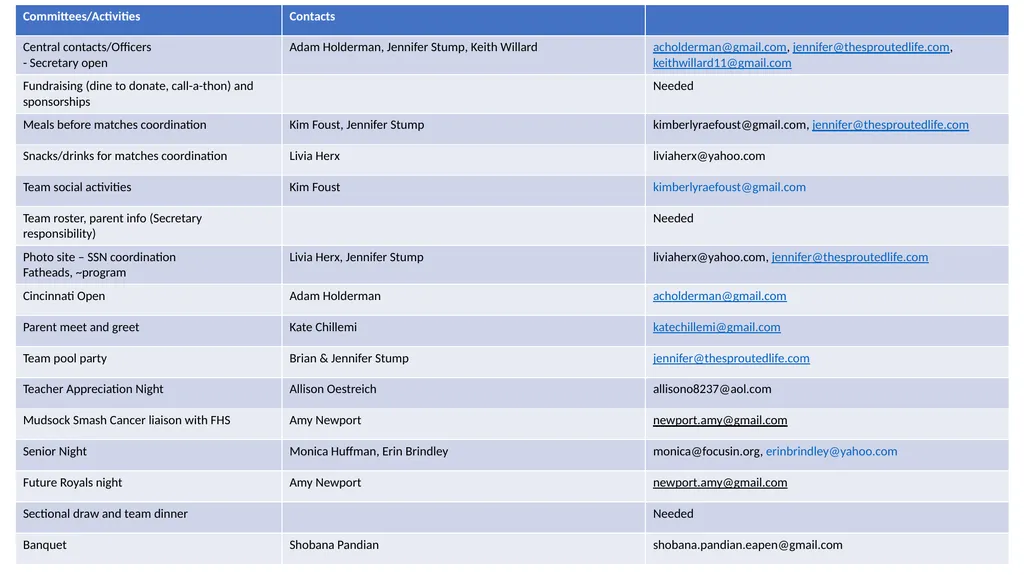This screenshot has height=575, width=1024.
Task: Select the allisono8237@aol.com email text
Action: pyautogui.click(x=712, y=389)
